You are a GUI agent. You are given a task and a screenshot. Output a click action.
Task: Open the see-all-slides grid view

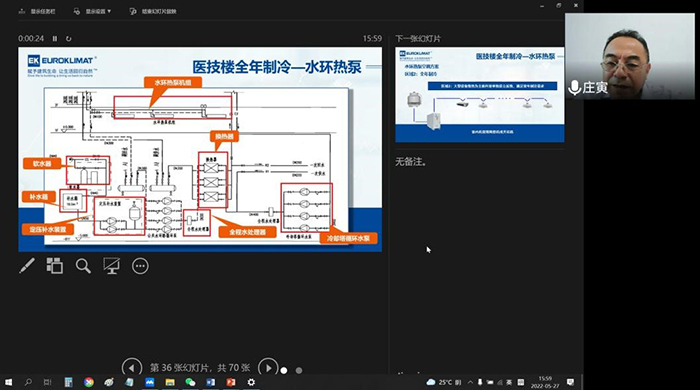coord(54,266)
